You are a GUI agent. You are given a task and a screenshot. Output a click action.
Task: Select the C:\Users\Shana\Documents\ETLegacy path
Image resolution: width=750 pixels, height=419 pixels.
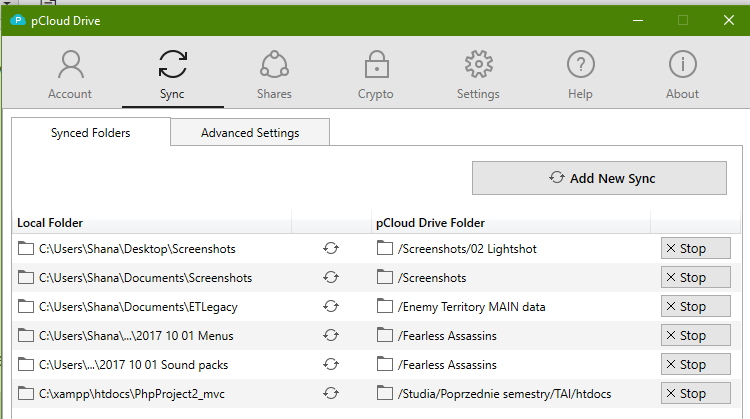(x=138, y=307)
